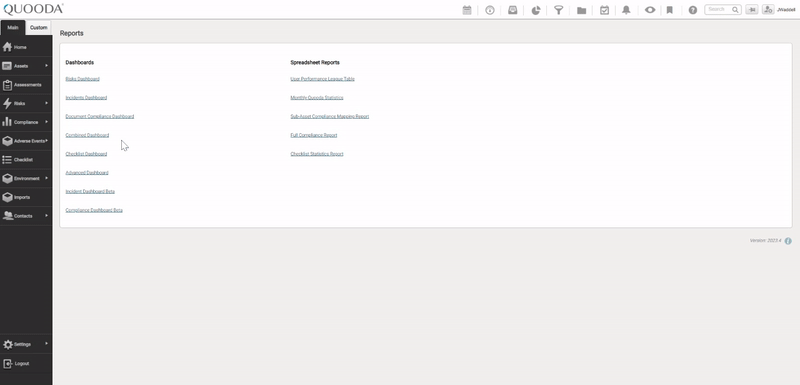The height and width of the screenshot is (385, 800).
Task: Click the Reports page heading
Action: [71, 33]
